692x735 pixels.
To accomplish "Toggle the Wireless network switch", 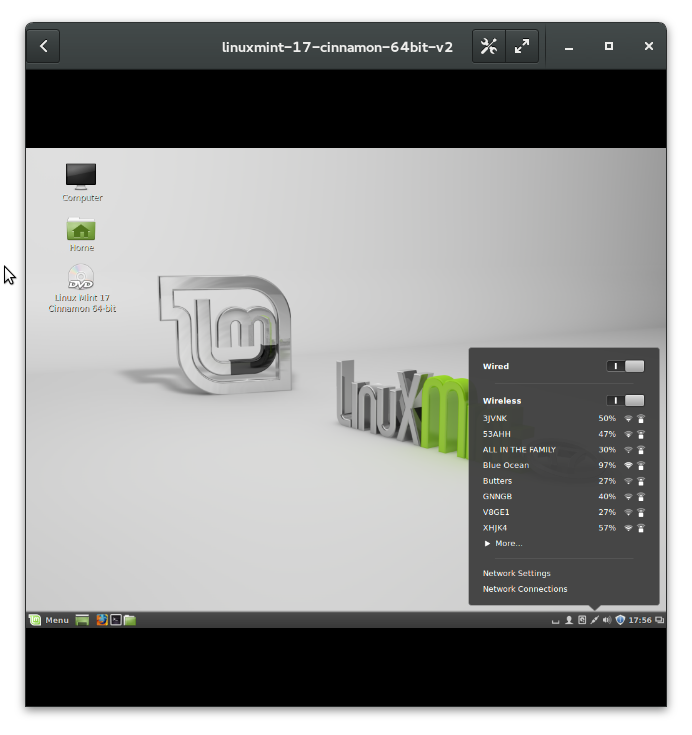I will [625, 400].
